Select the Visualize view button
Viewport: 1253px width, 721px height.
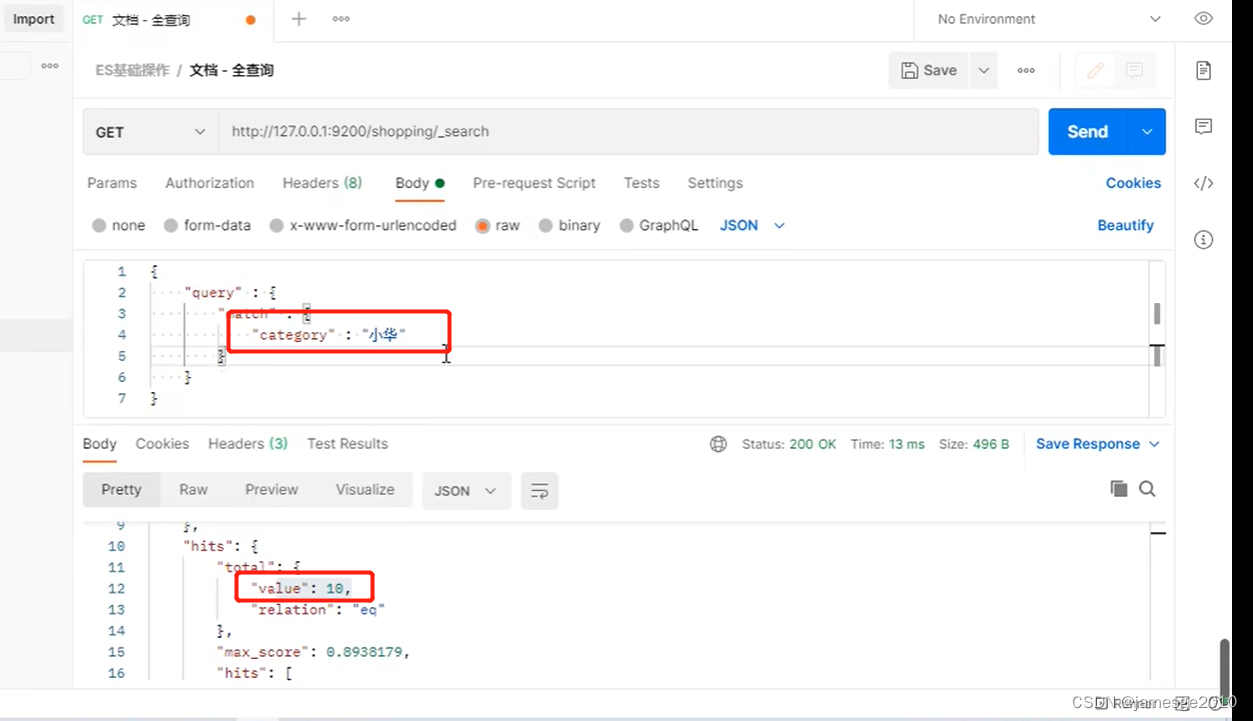pos(365,490)
